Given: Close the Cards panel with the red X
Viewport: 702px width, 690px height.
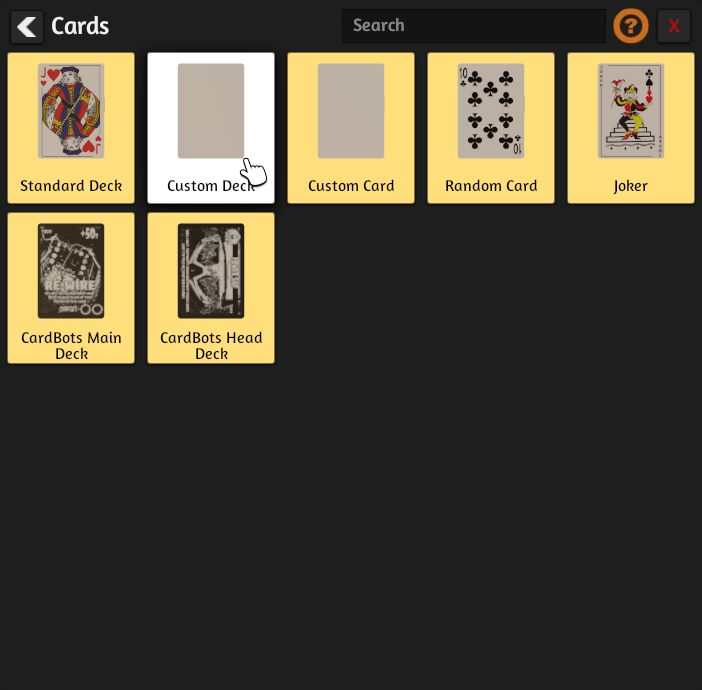Looking at the screenshot, I should [x=673, y=26].
